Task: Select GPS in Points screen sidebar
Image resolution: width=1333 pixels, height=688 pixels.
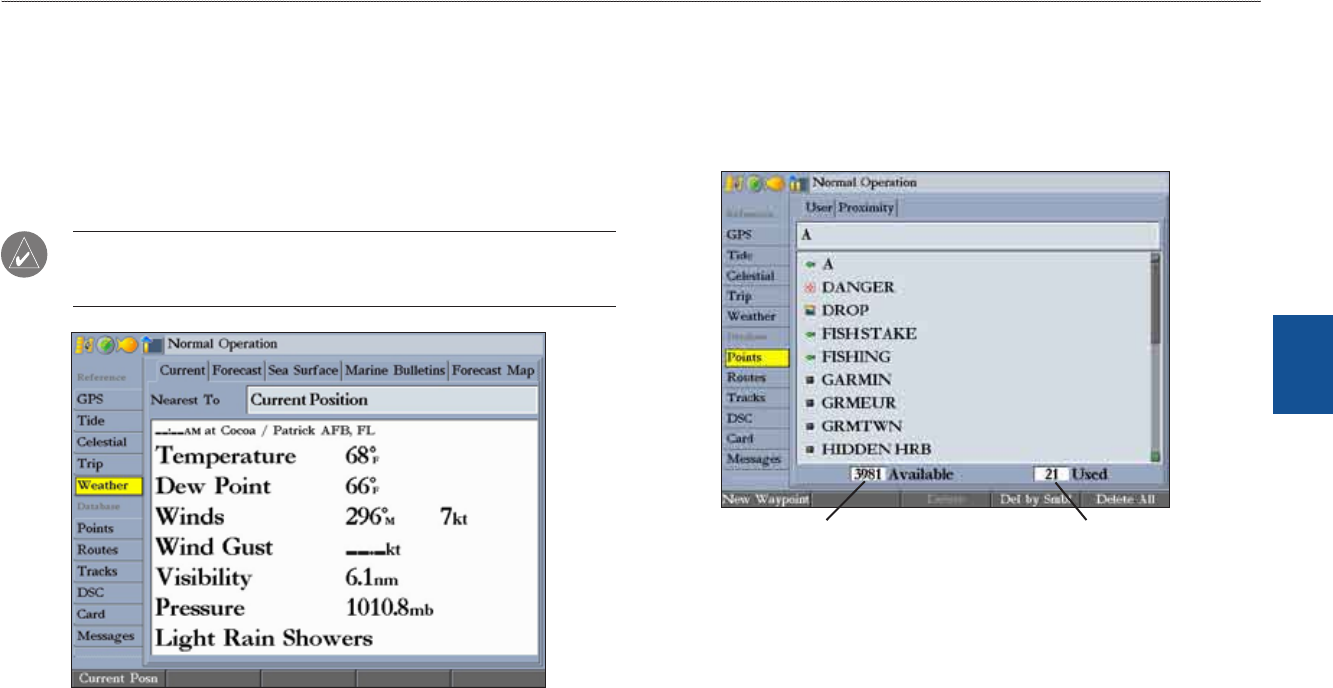Action: pos(756,235)
